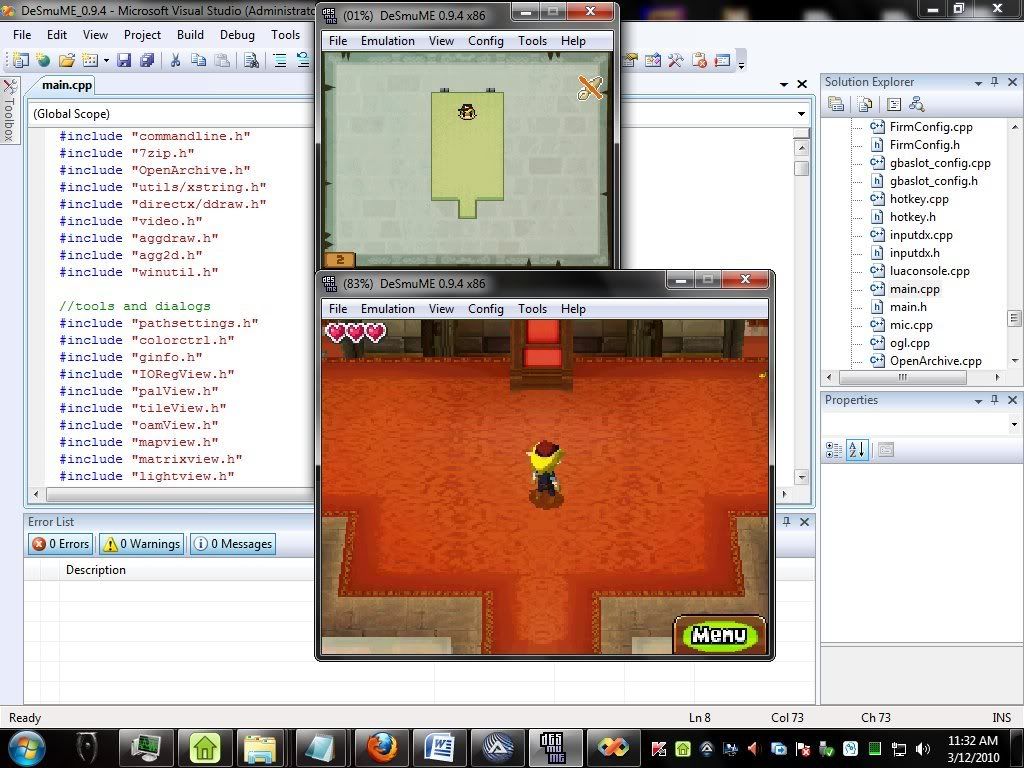1024x768 pixels.
Task: Click the green Menu button in game
Action: (x=719, y=635)
